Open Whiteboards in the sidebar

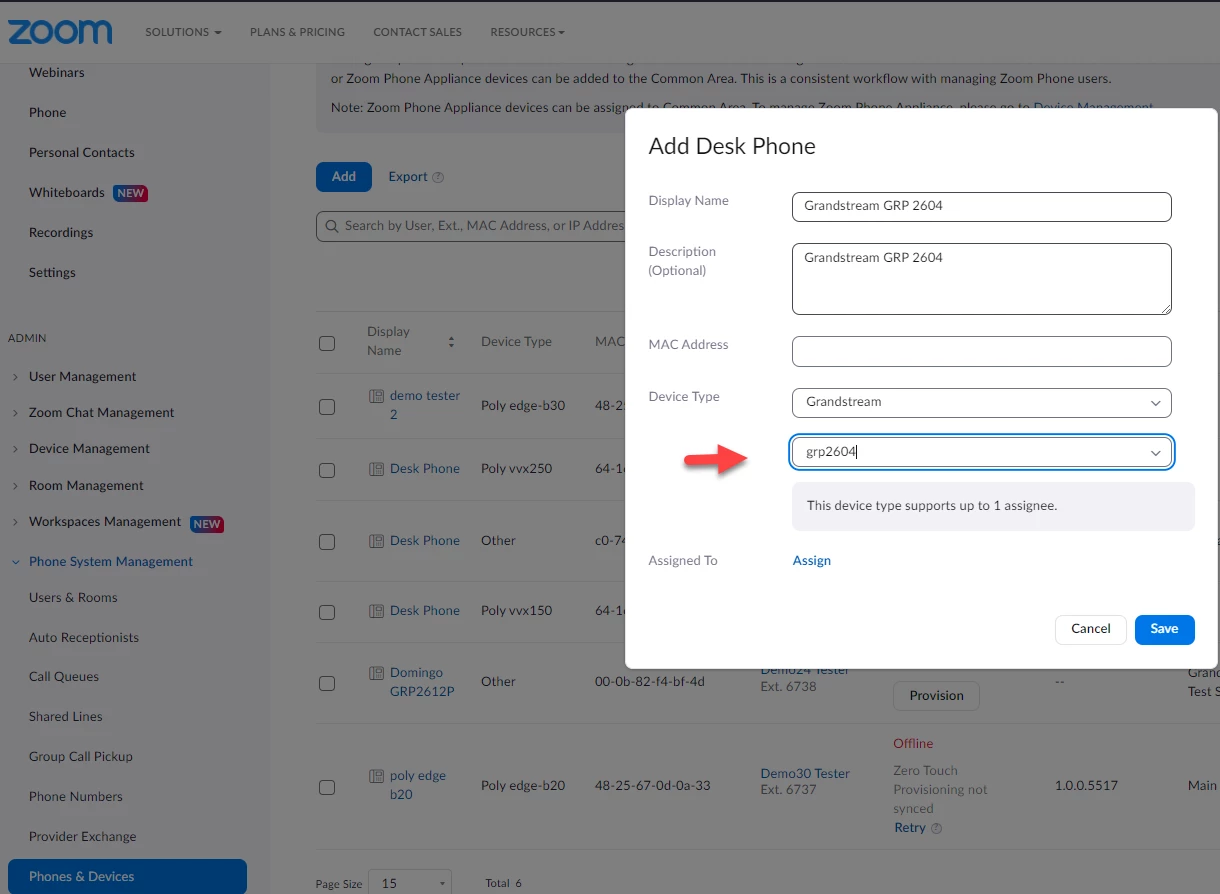(67, 193)
